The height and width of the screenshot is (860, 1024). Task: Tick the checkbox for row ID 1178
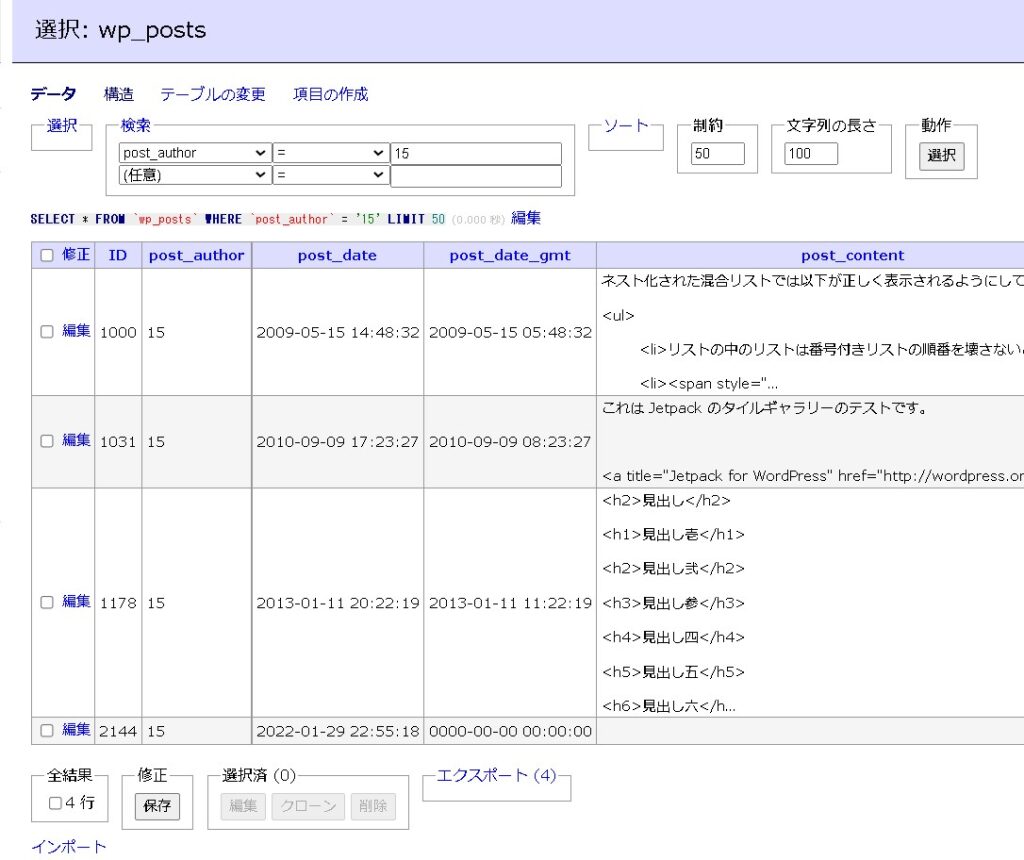coord(47,603)
